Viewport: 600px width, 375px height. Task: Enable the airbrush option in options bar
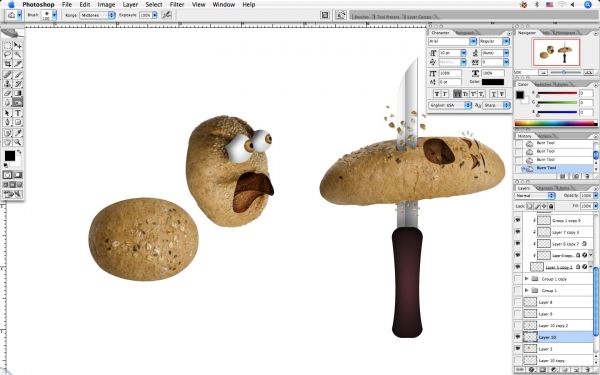click(166, 15)
